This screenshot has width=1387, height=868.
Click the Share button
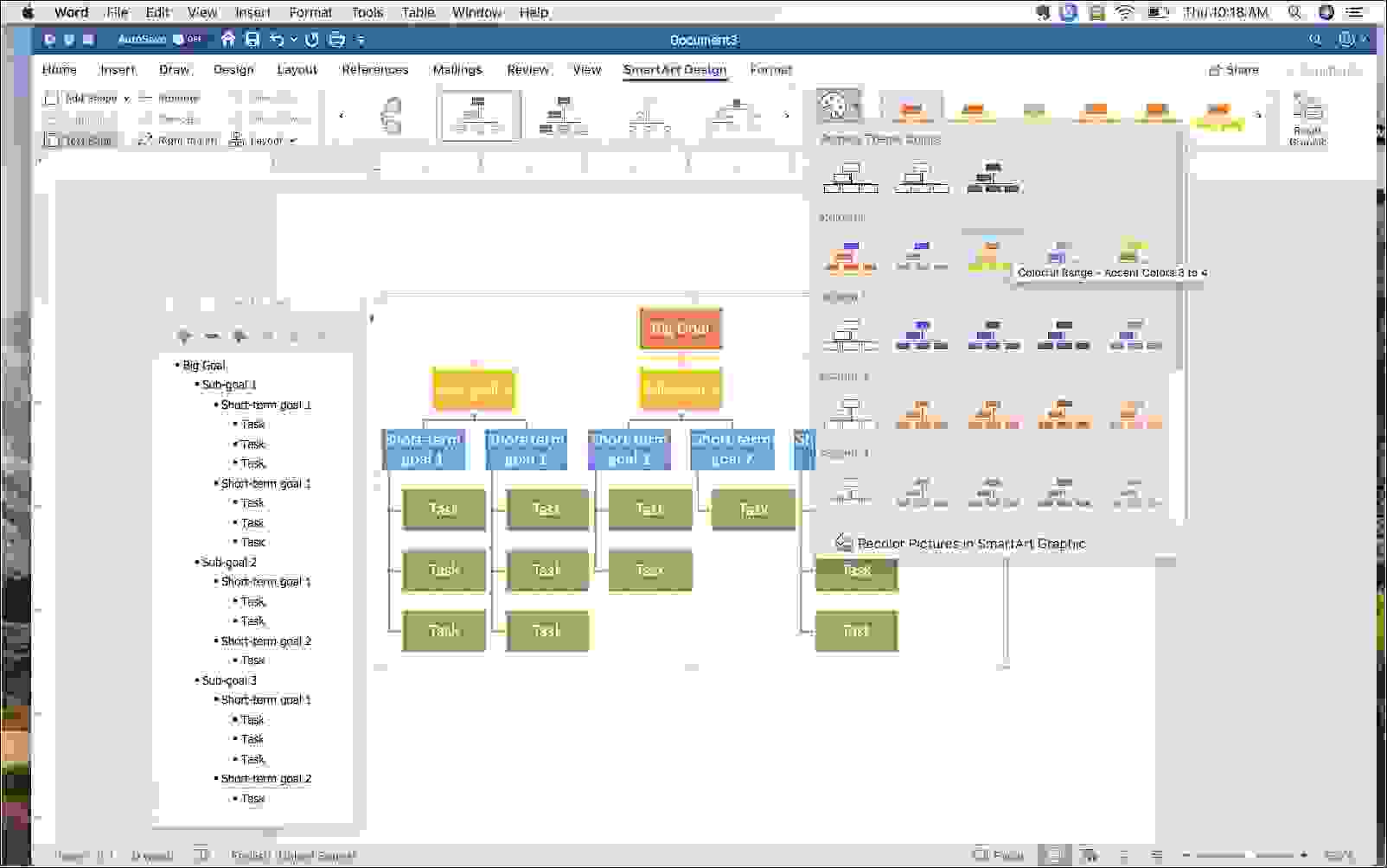pos(1234,69)
